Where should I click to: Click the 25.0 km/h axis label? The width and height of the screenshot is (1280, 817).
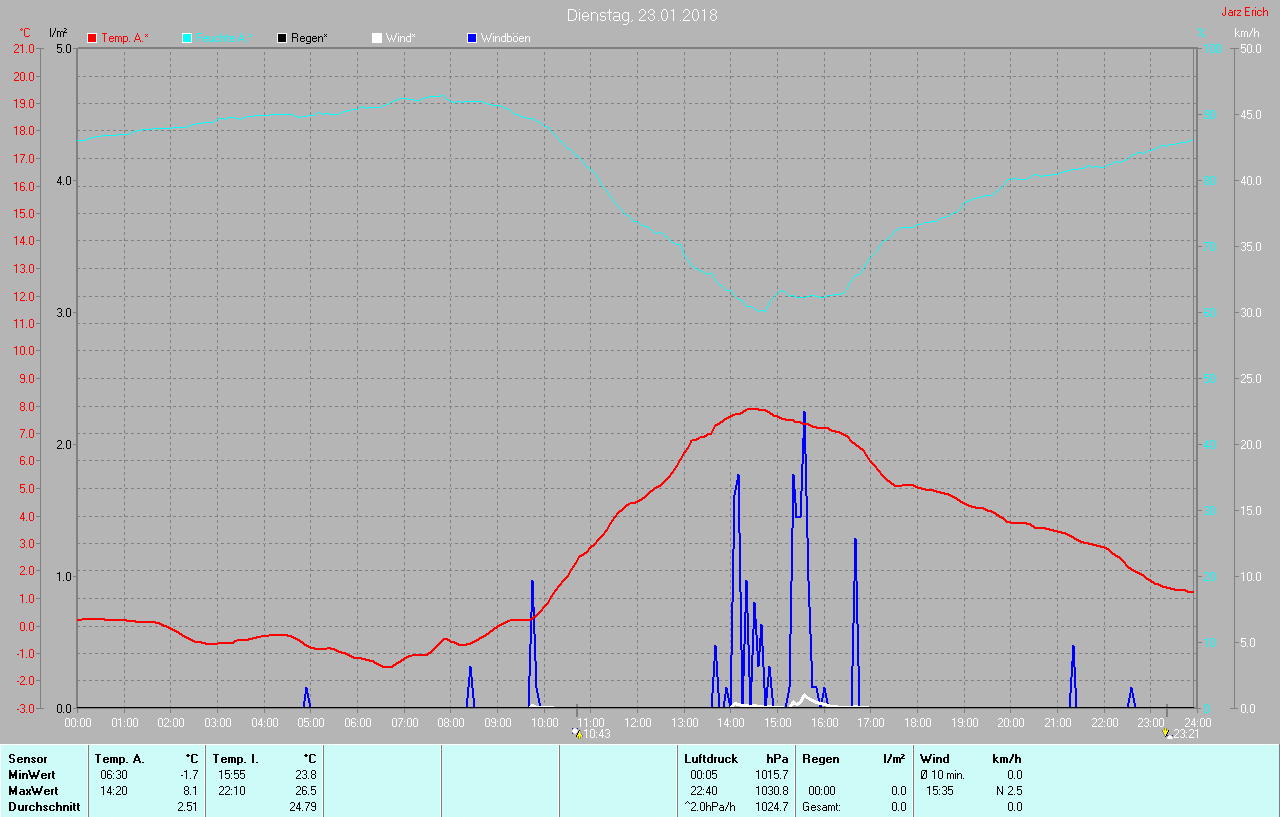(x=1250, y=378)
